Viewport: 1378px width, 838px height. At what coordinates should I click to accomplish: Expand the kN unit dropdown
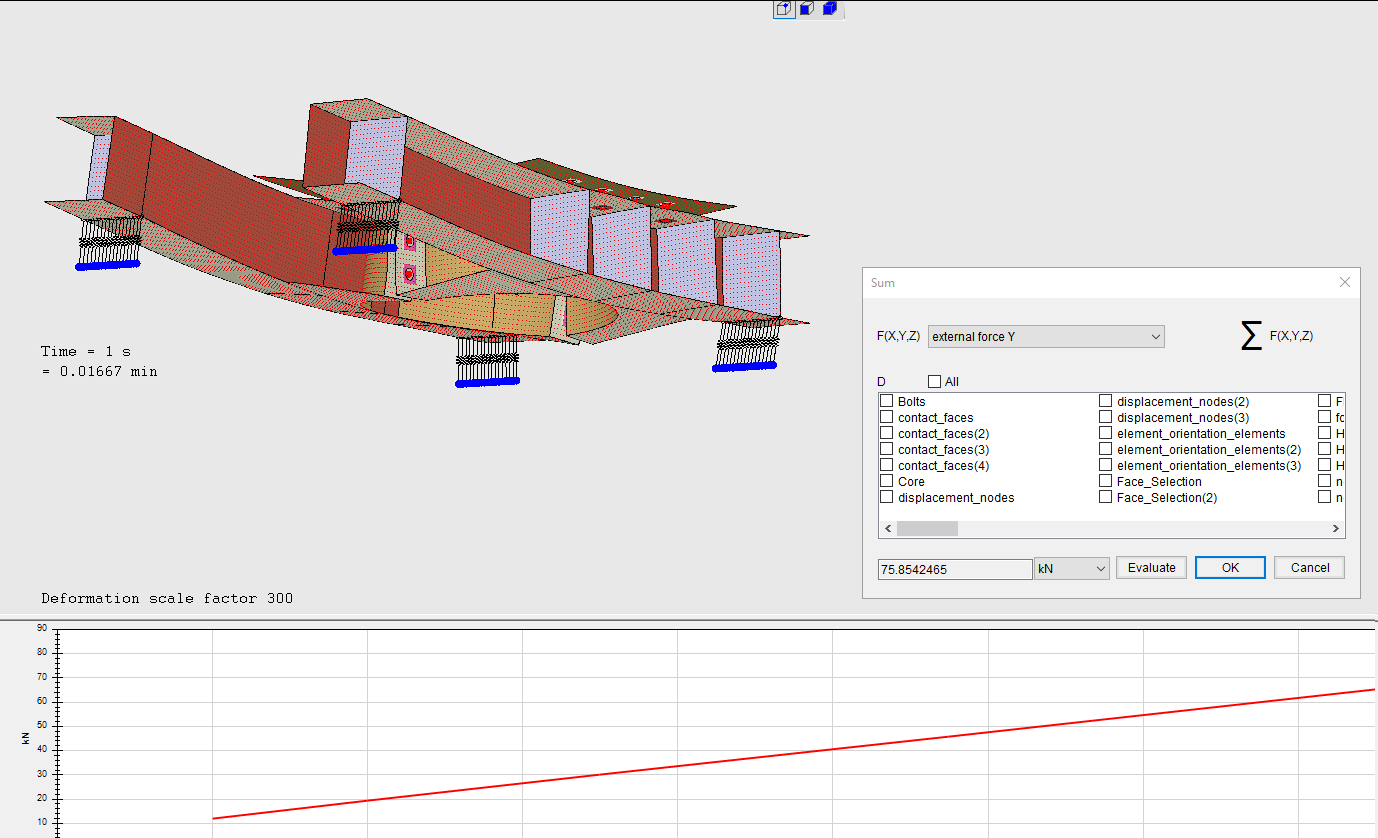(x=1072, y=568)
